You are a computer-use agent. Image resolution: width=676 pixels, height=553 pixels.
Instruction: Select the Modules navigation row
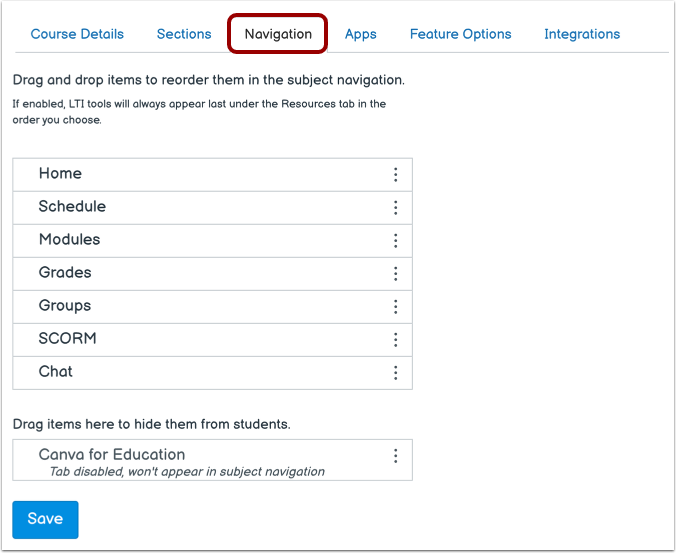point(69,240)
